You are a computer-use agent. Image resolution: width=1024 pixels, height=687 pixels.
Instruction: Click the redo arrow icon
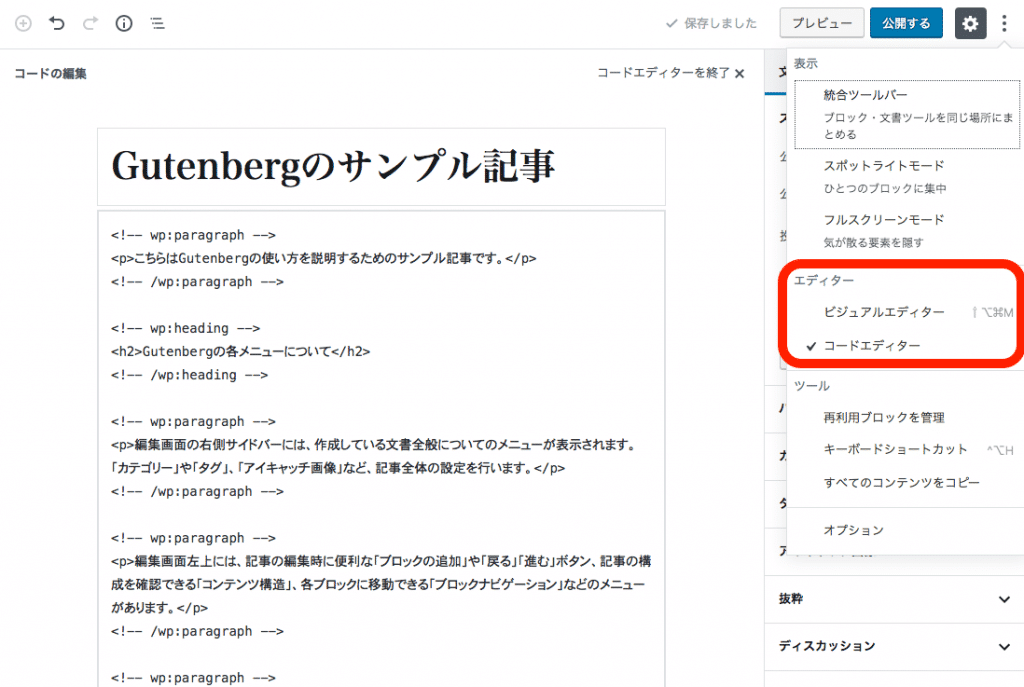pos(90,24)
